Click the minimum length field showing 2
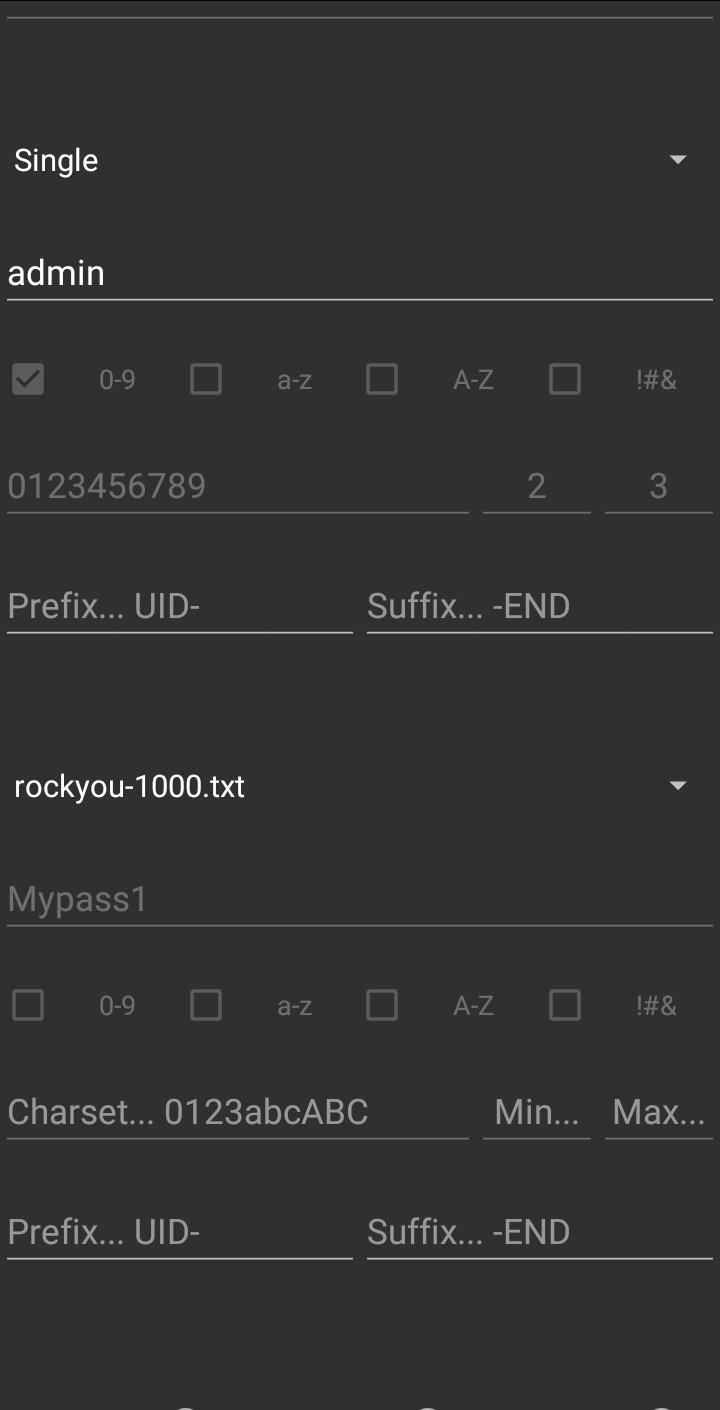 [x=537, y=486]
